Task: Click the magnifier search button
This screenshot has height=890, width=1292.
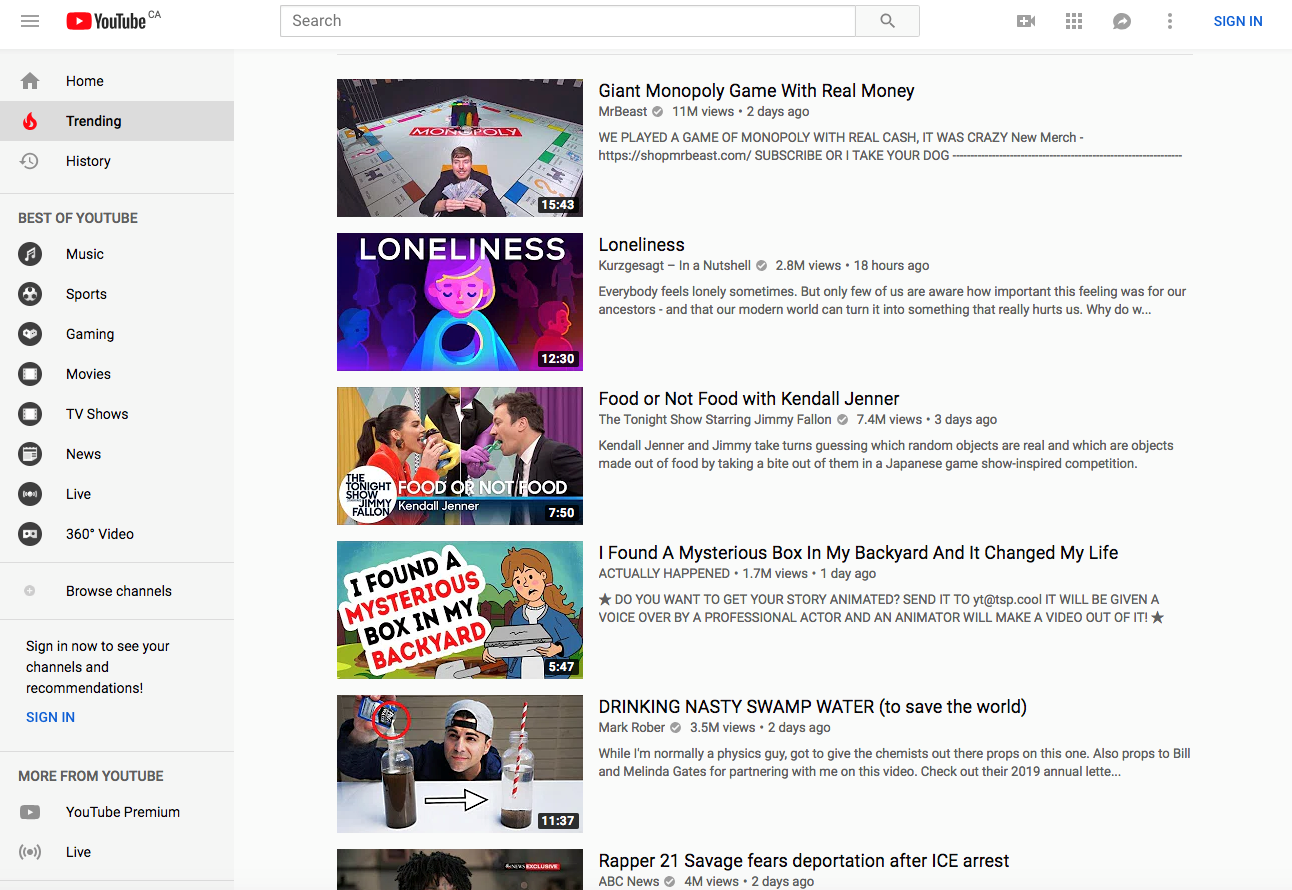Action: point(887,21)
